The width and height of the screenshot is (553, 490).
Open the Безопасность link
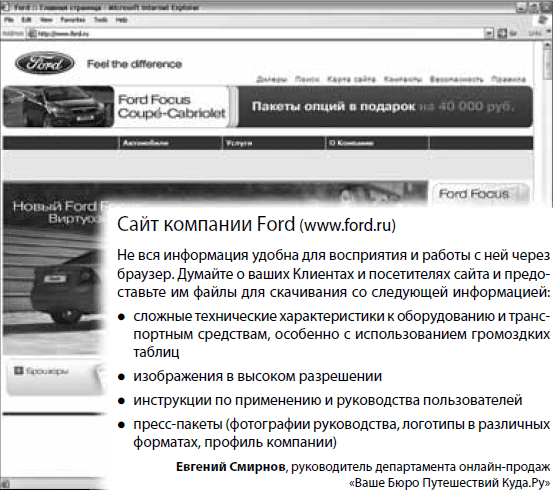(x=456, y=79)
